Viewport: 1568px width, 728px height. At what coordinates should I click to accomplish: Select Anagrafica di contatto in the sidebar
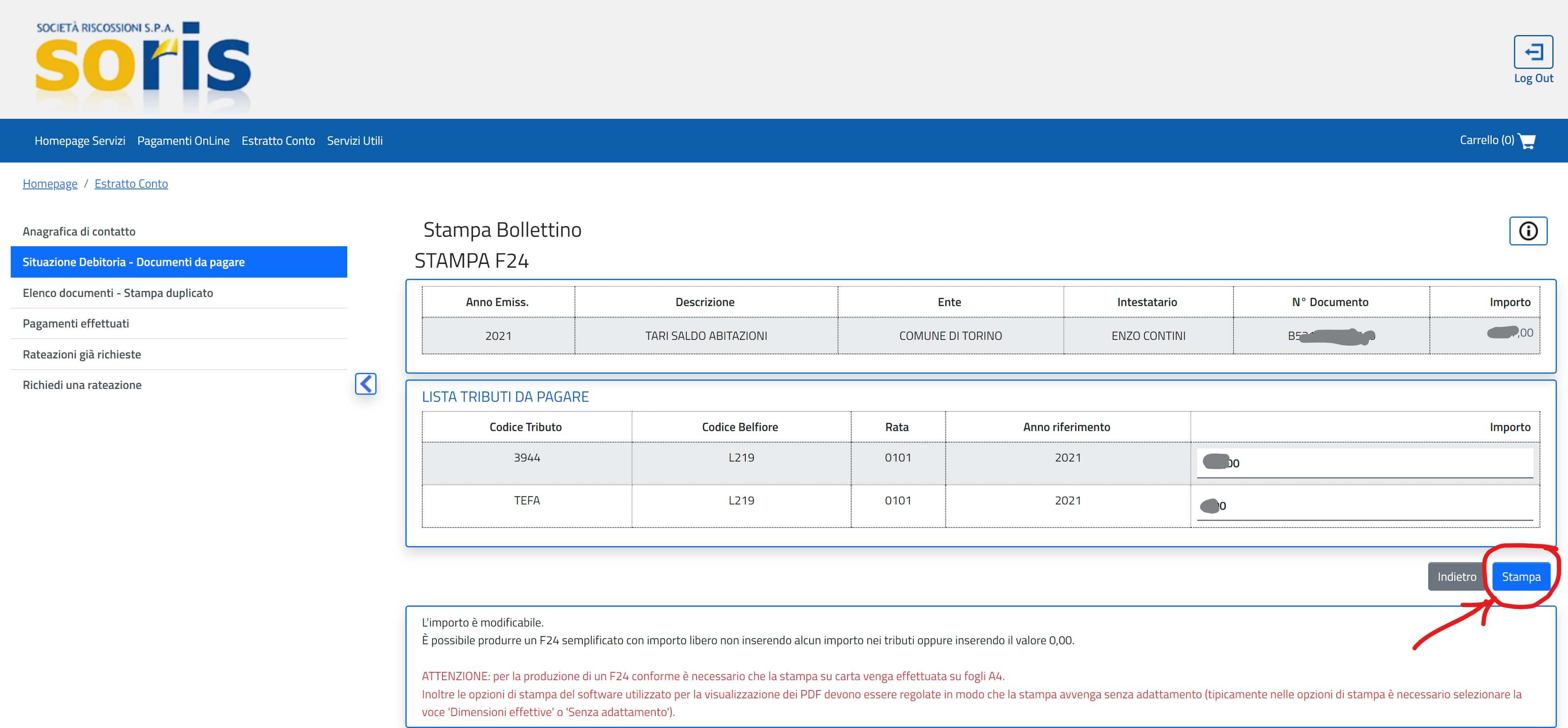coord(79,231)
